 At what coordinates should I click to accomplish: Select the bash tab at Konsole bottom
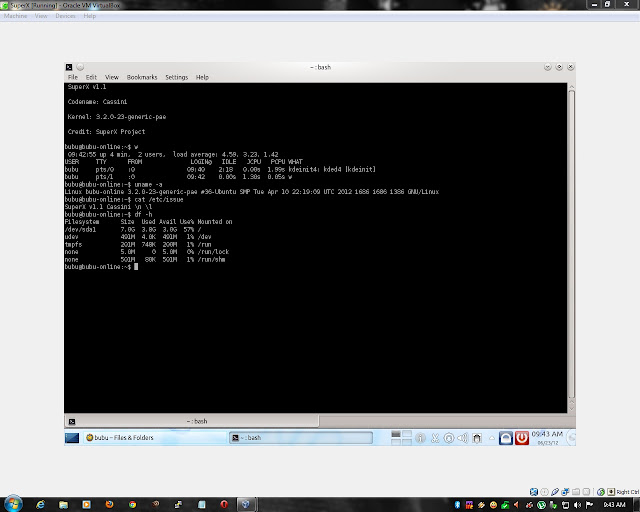coord(191,421)
